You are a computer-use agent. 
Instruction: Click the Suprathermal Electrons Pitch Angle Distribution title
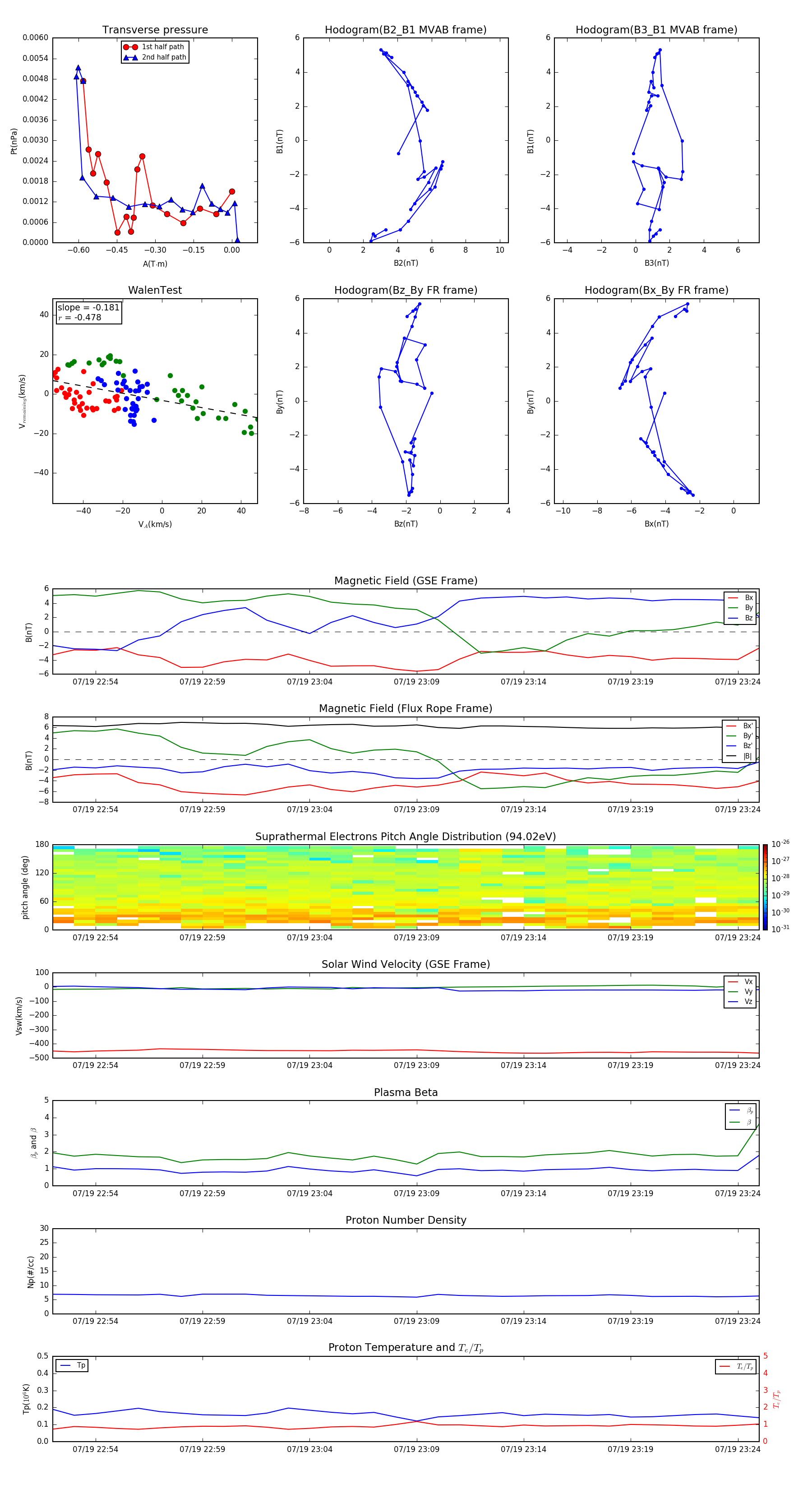tap(406, 837)
